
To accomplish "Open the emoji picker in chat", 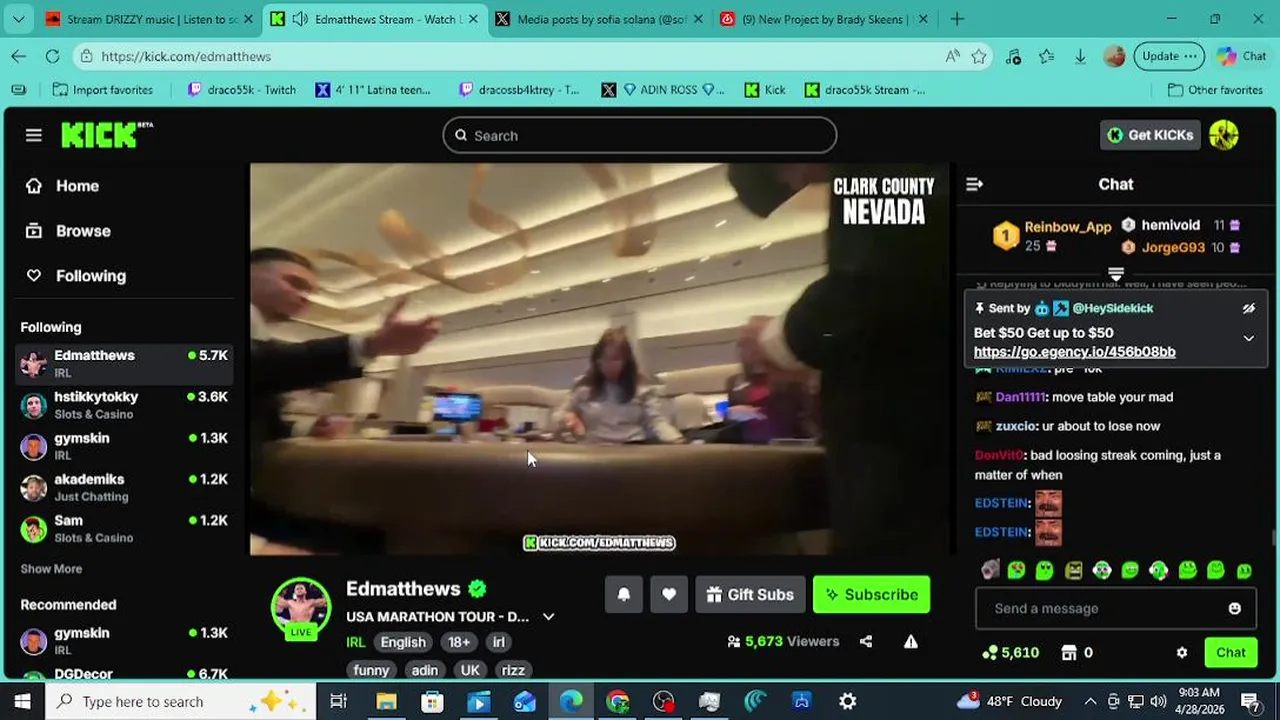I will click(1234, 608).
